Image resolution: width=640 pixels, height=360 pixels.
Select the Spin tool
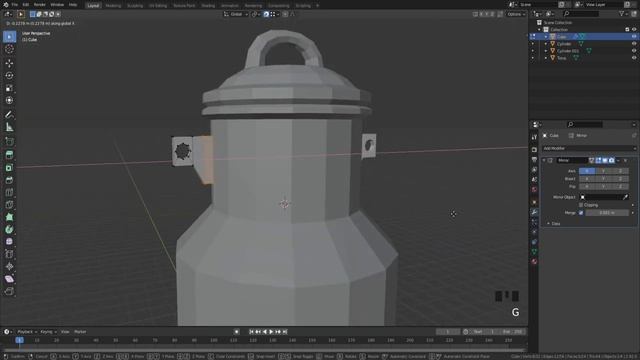click(x=9, y=229)
